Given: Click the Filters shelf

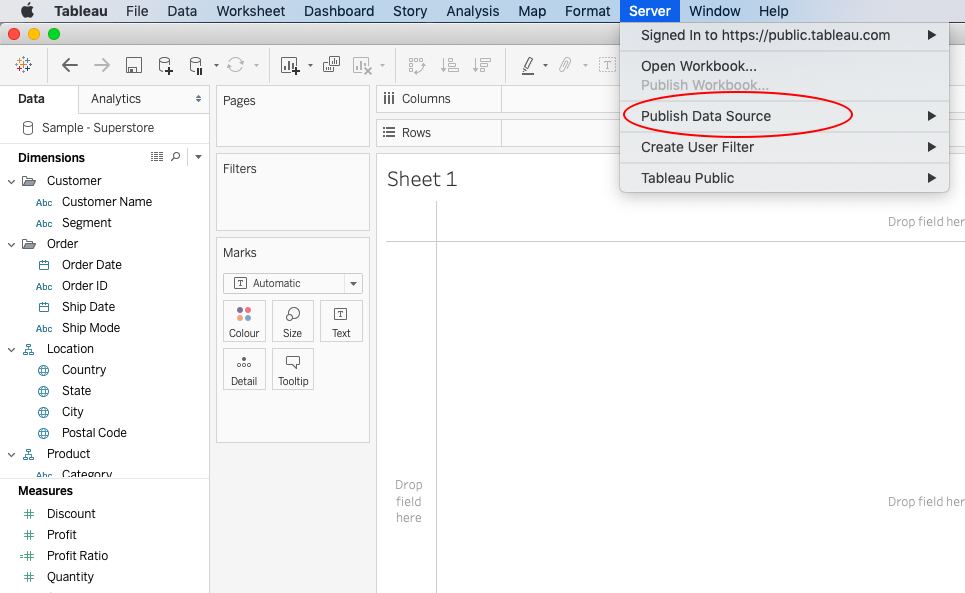Looking at the screenshot, I should 293,192.
